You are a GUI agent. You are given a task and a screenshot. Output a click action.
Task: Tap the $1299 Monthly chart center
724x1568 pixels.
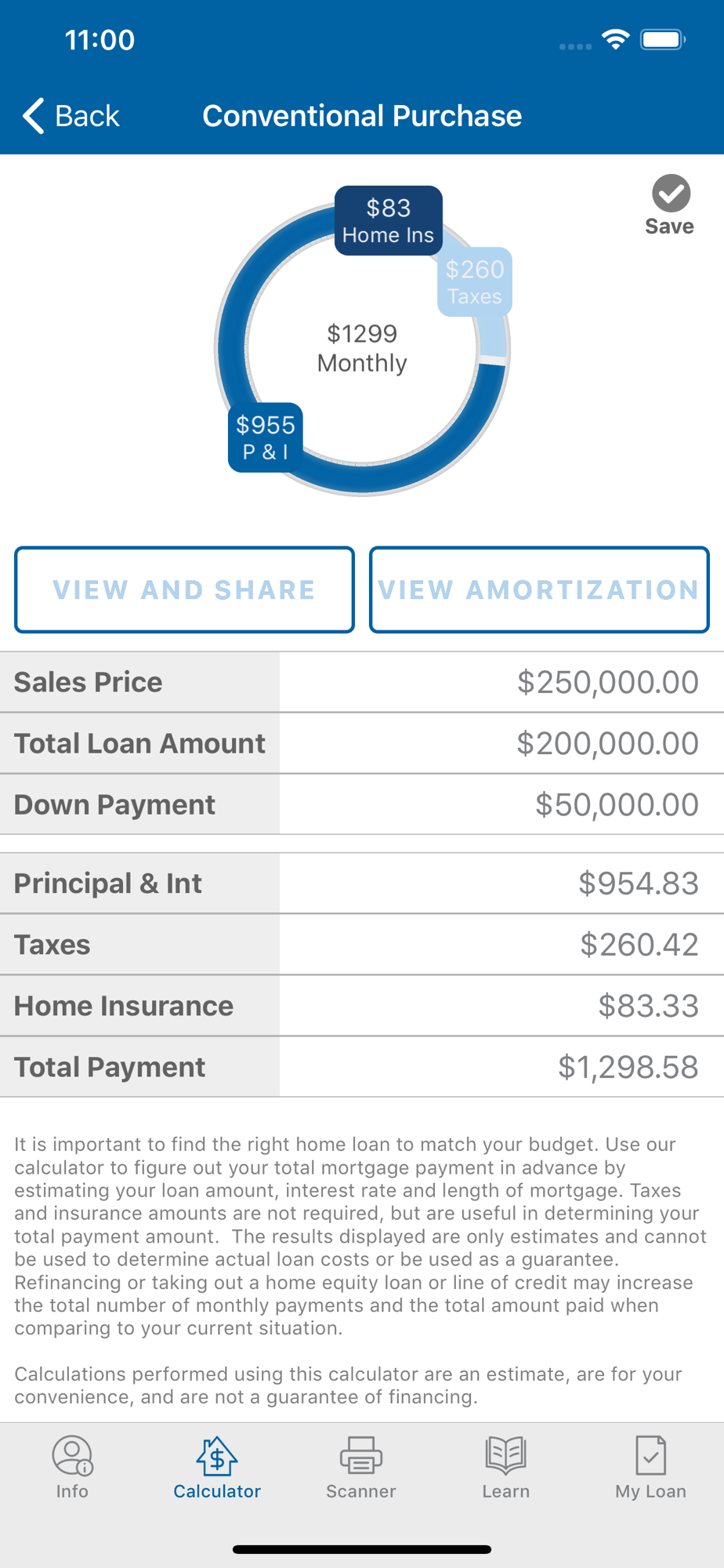[x=362, y=348]
